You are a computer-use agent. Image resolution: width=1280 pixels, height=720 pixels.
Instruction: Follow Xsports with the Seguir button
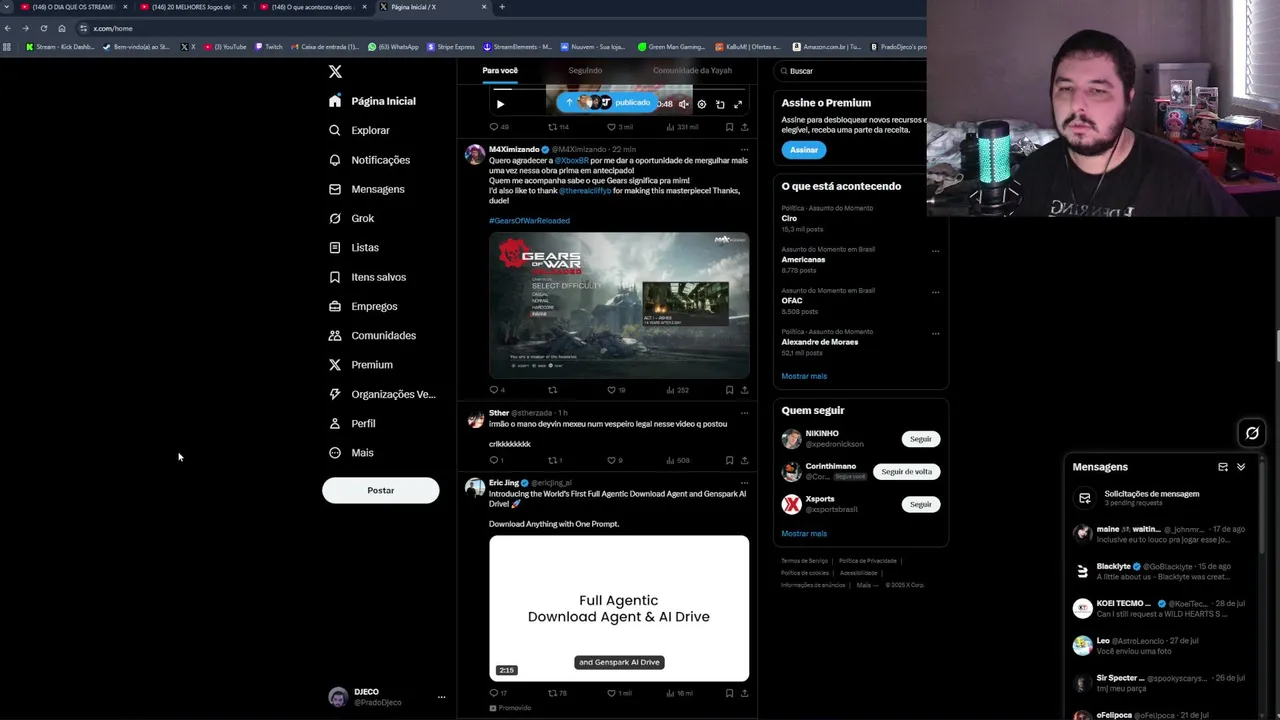coord(920,504)
